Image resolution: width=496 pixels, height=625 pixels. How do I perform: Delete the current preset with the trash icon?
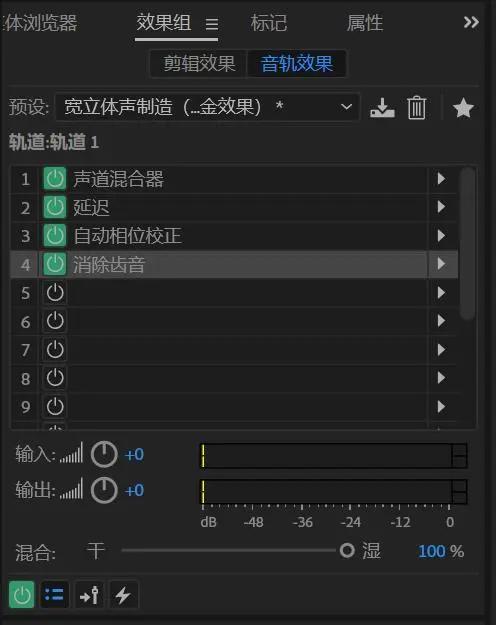point(417,108)
